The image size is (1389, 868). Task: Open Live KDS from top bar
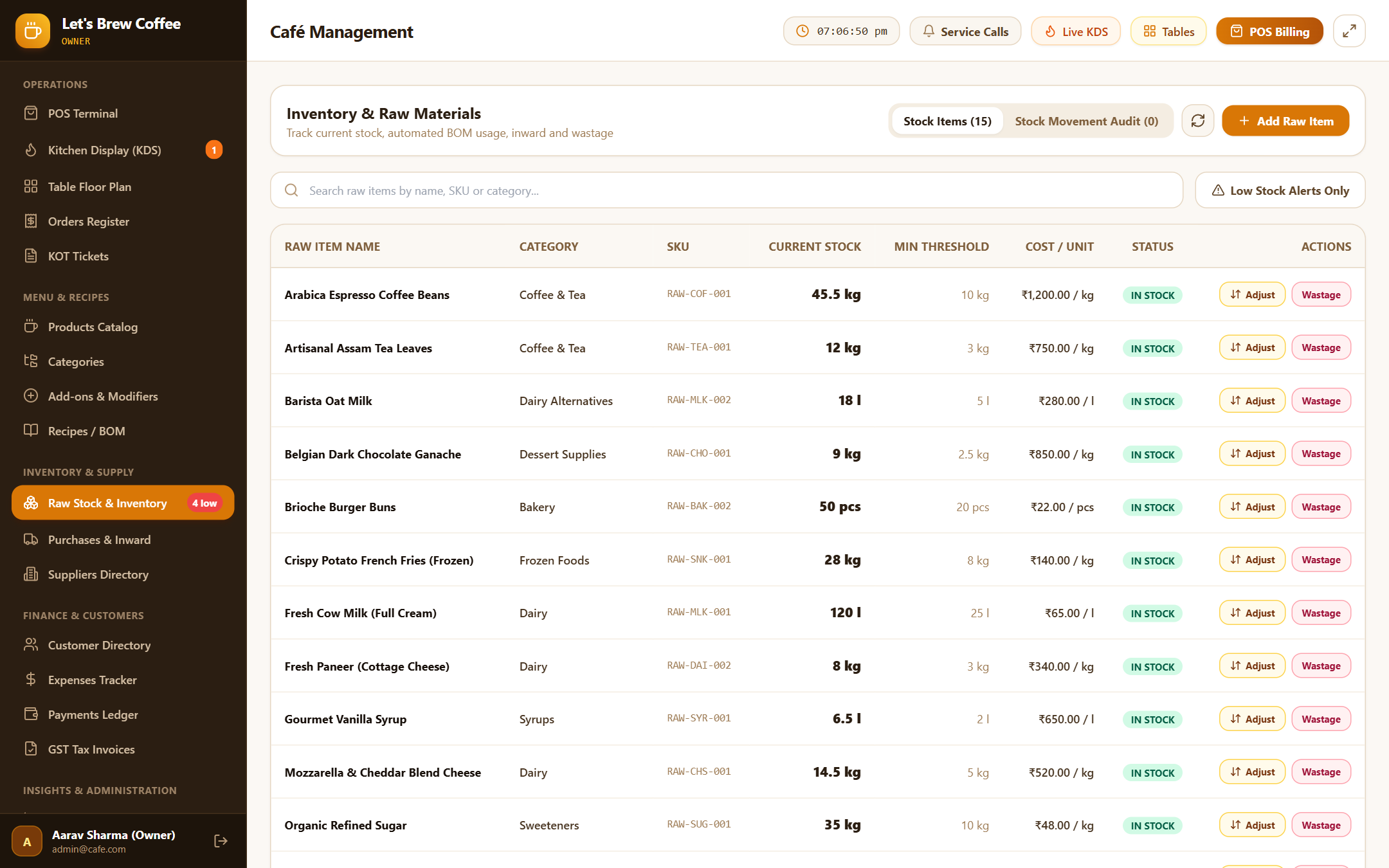tap(1076, 31)
